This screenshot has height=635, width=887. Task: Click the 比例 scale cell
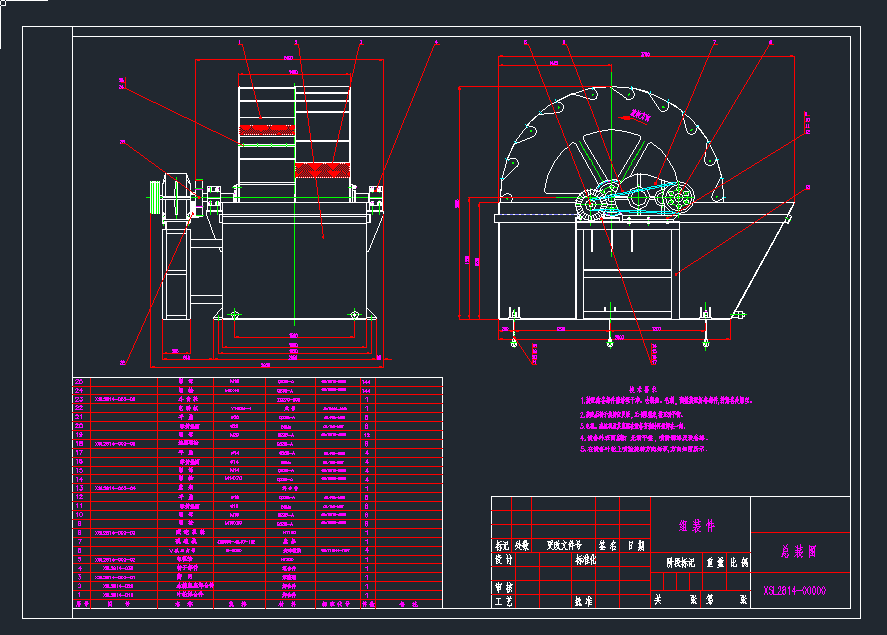tap(738, 563)
